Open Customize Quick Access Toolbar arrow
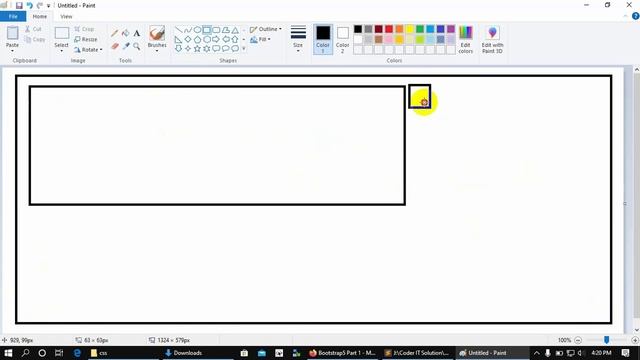 [49, 6]
